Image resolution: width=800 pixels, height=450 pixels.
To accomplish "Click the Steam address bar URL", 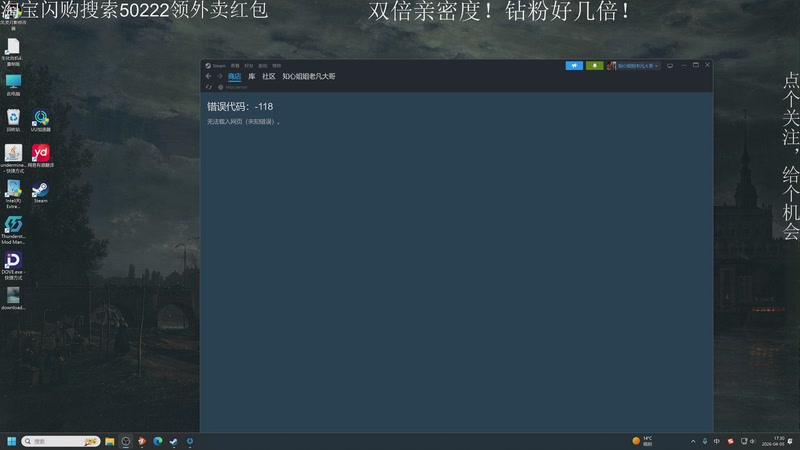I will 236,87.
